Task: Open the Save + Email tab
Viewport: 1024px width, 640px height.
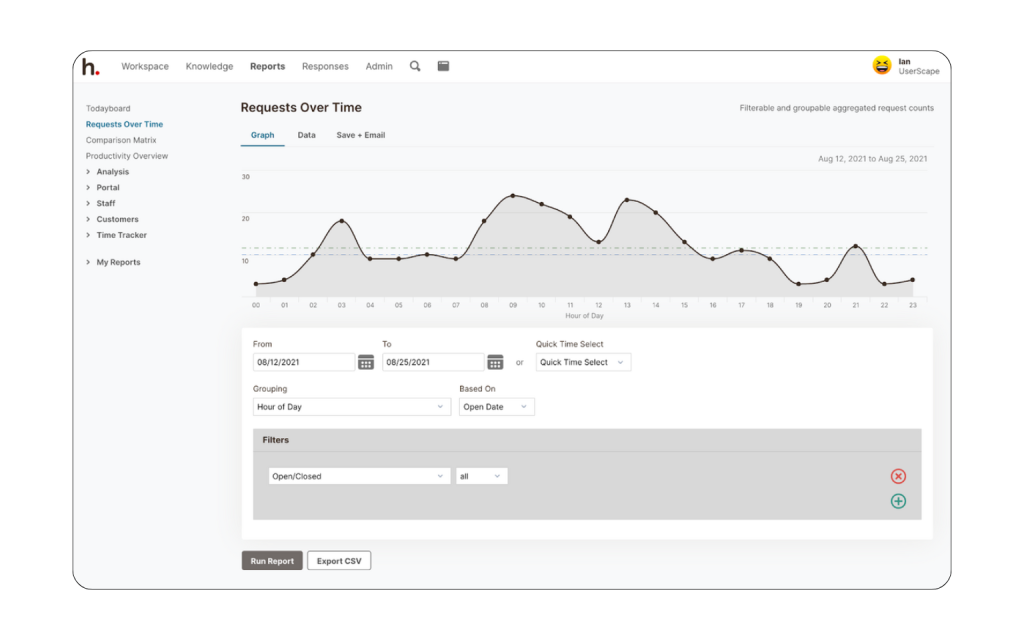Action: click(x=360, y=135)
